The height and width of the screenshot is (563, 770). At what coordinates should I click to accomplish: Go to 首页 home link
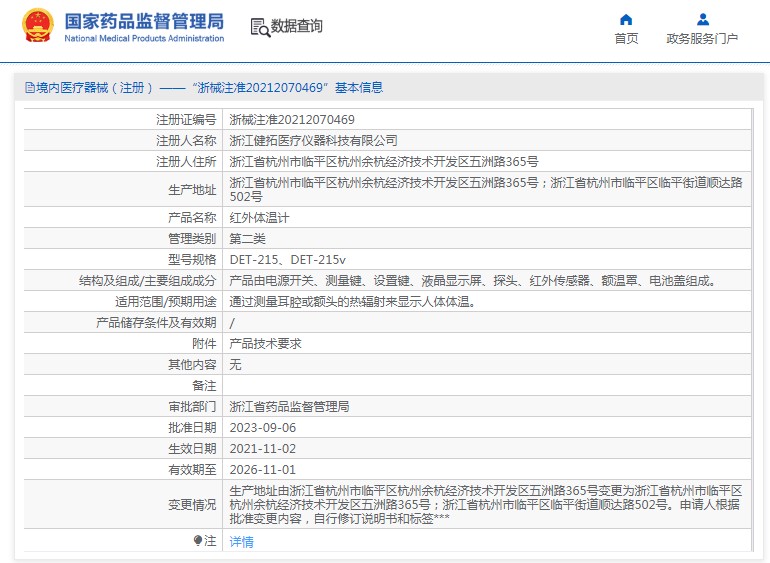click(626, 38)
